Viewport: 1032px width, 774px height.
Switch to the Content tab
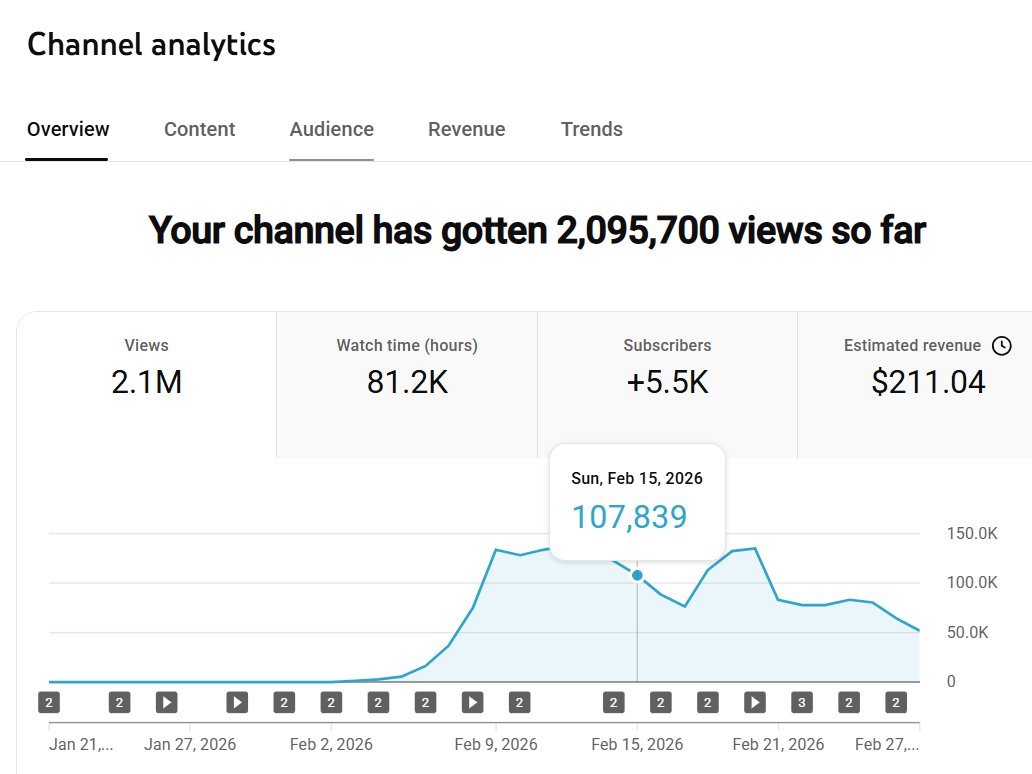(x=199, y=129)
